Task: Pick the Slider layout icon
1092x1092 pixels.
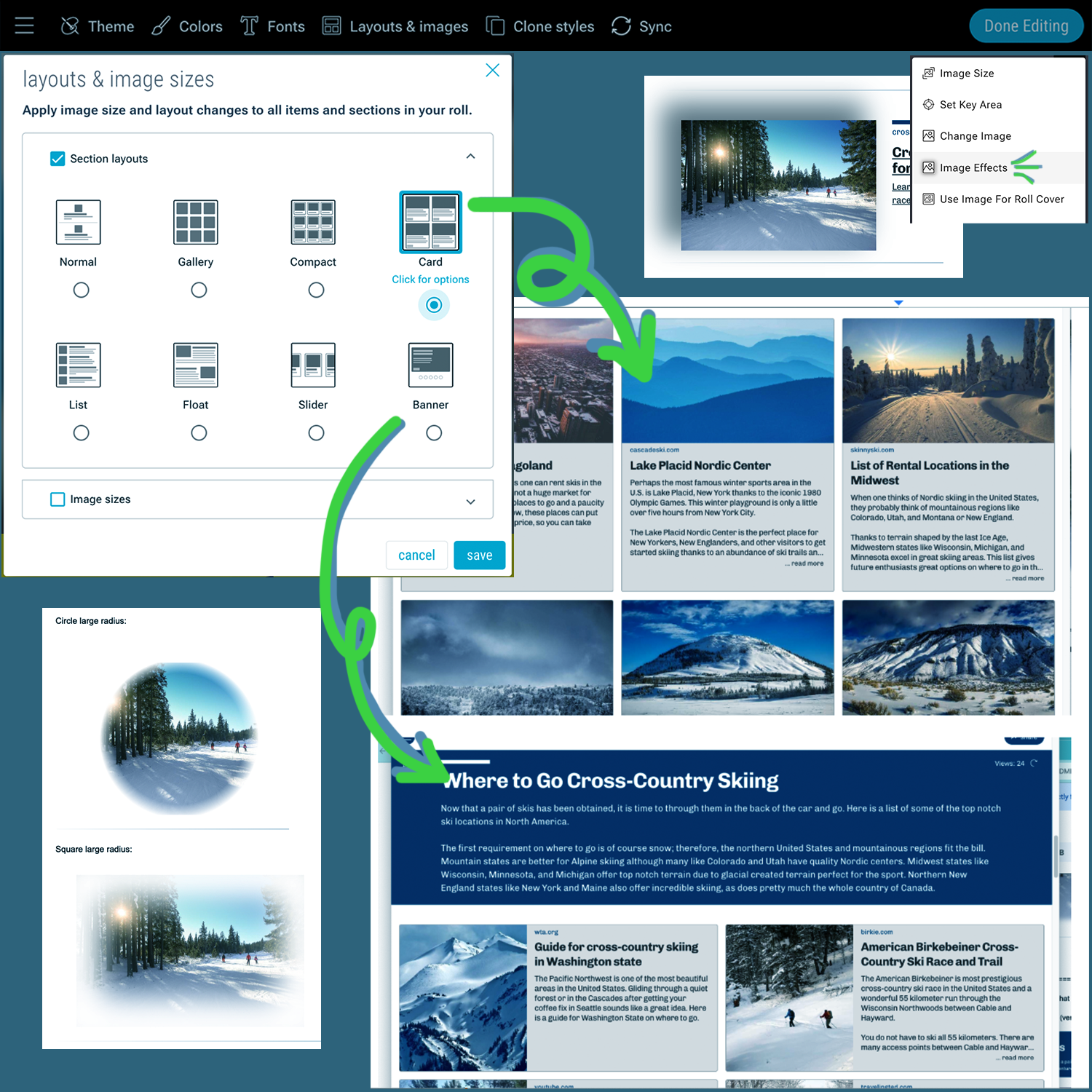Action: point(313,365)
